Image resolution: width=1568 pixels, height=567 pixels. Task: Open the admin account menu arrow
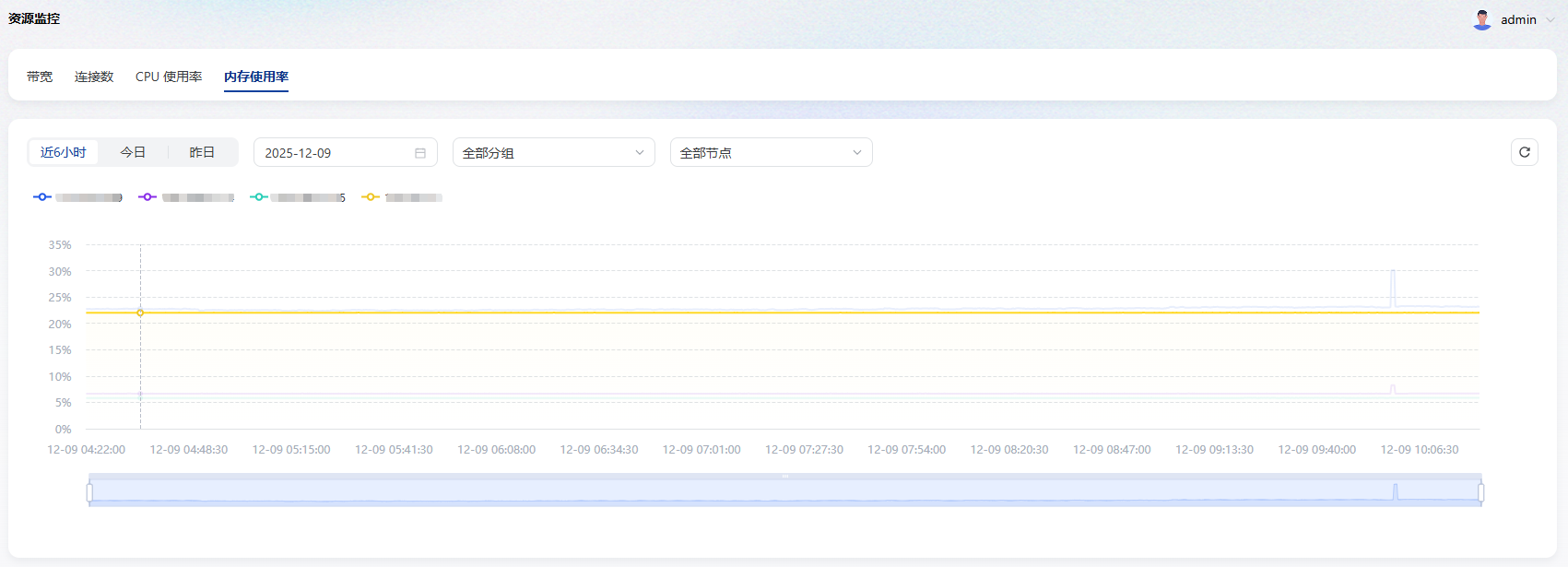[x=1550, y=20]
